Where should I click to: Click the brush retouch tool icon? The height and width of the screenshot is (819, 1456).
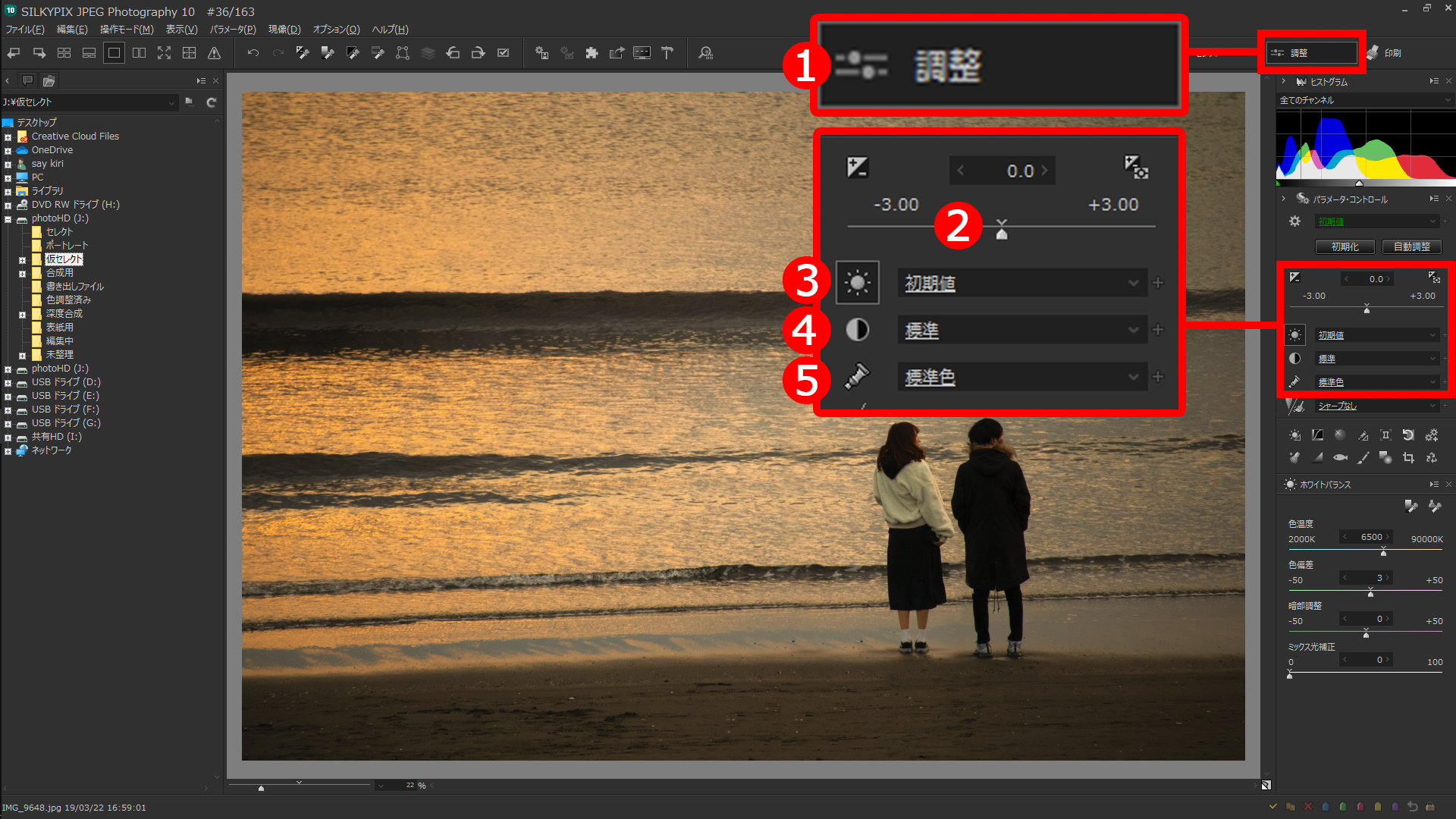click(x=1363, y=458)
